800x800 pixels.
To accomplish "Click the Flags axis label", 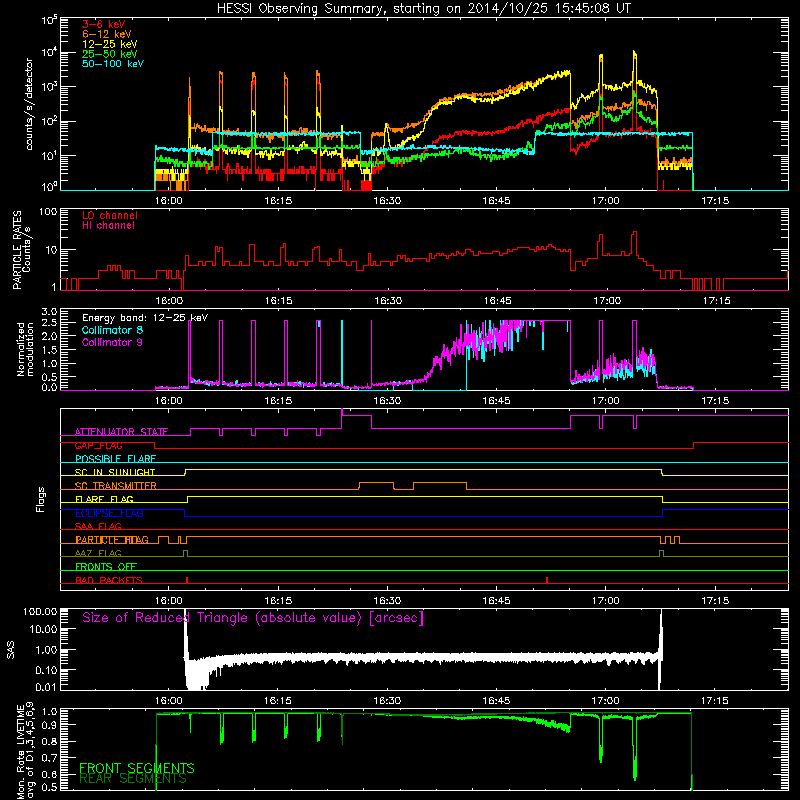I will (40, 499).
